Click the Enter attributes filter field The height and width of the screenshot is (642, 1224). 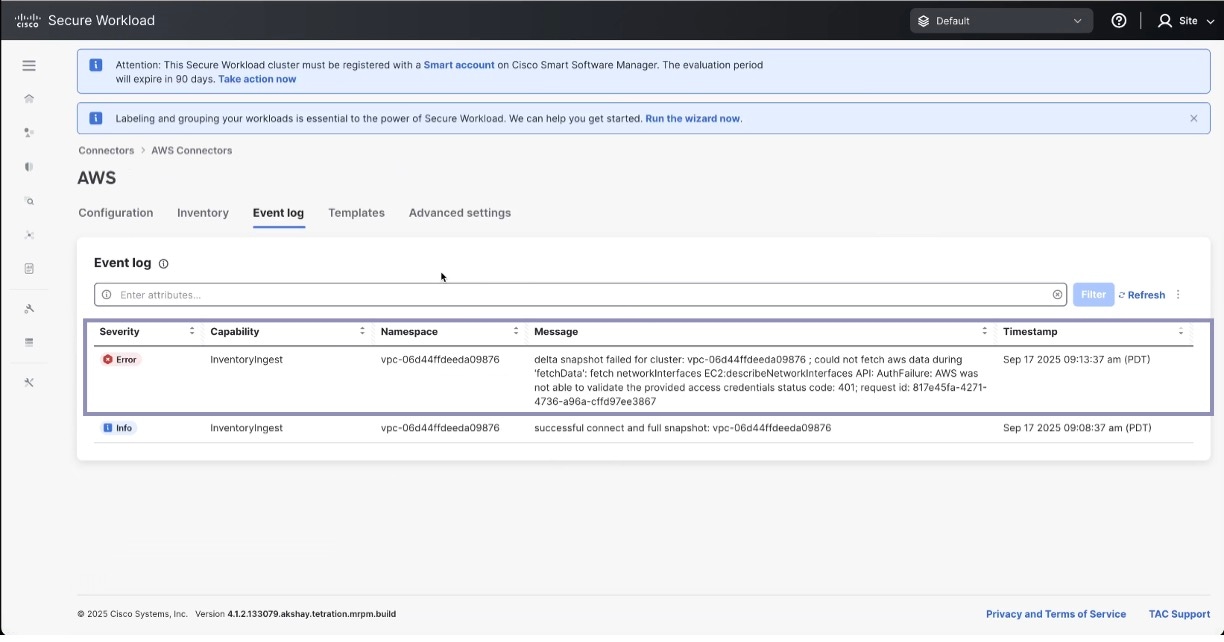[580, 295]
